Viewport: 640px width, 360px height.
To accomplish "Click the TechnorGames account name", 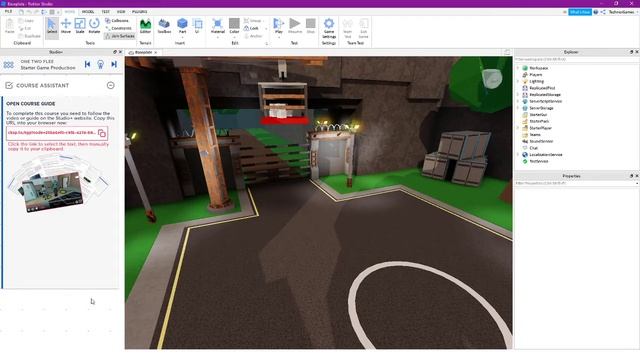I will coord(622,12).
